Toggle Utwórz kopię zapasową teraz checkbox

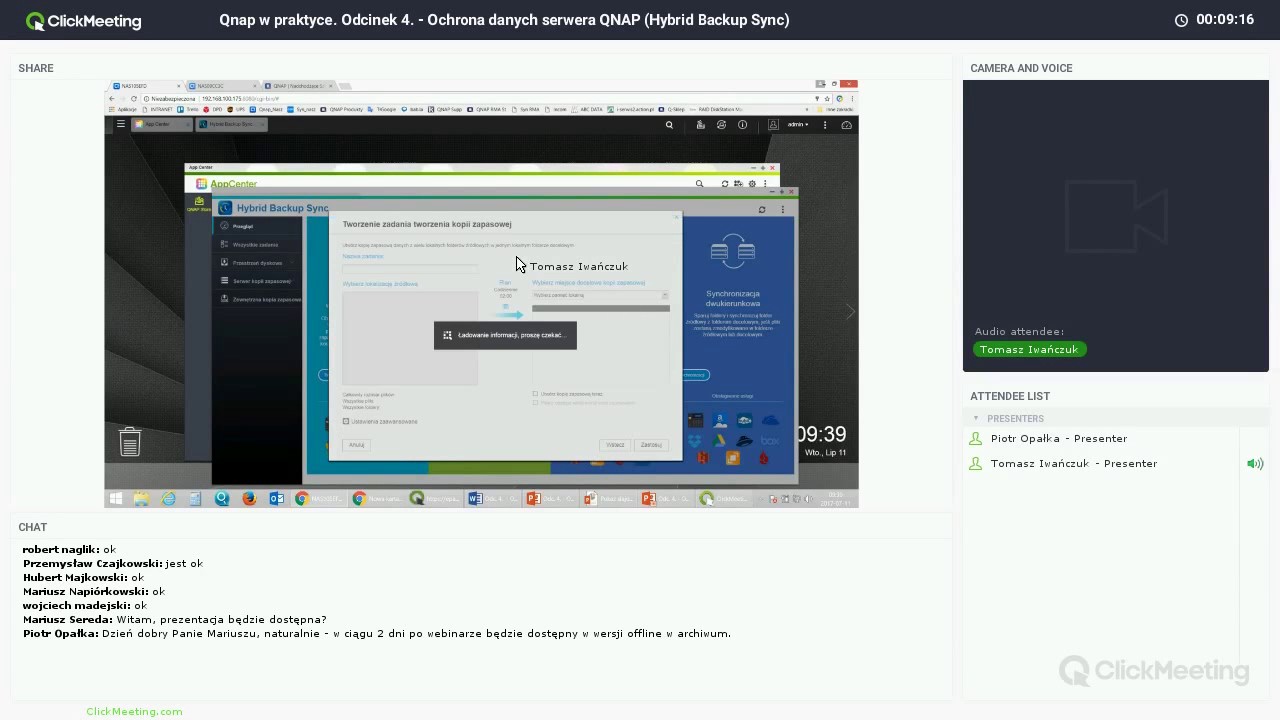(535, 394)
